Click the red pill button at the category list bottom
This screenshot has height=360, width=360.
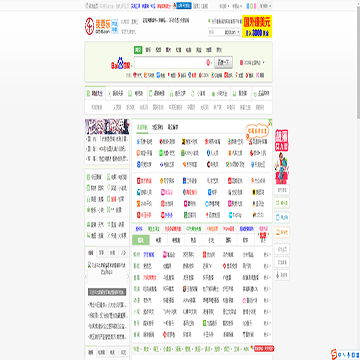[264, 348]
